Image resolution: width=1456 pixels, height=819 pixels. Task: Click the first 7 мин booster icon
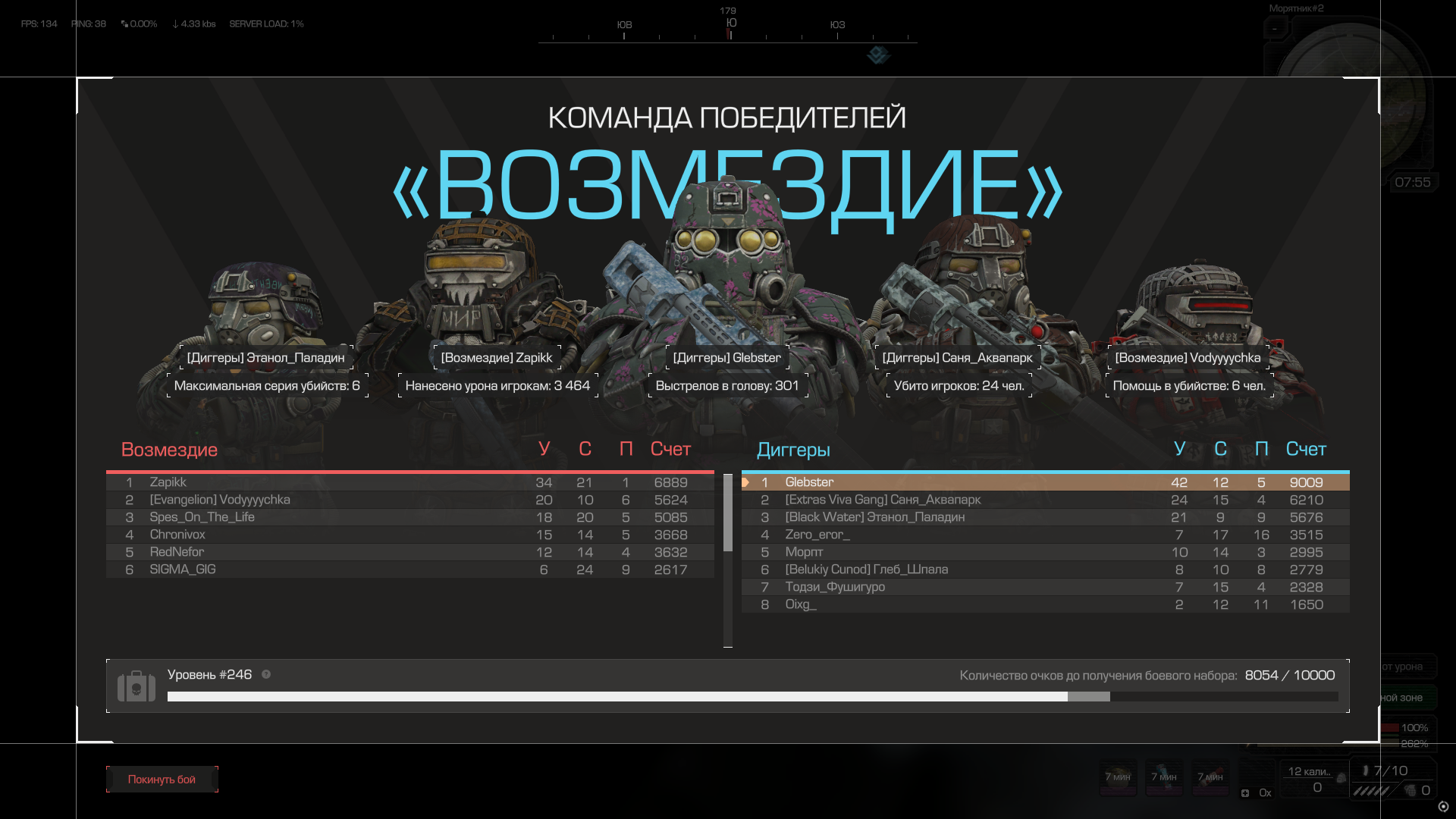pyautogui.click(x=1118, y=778)
